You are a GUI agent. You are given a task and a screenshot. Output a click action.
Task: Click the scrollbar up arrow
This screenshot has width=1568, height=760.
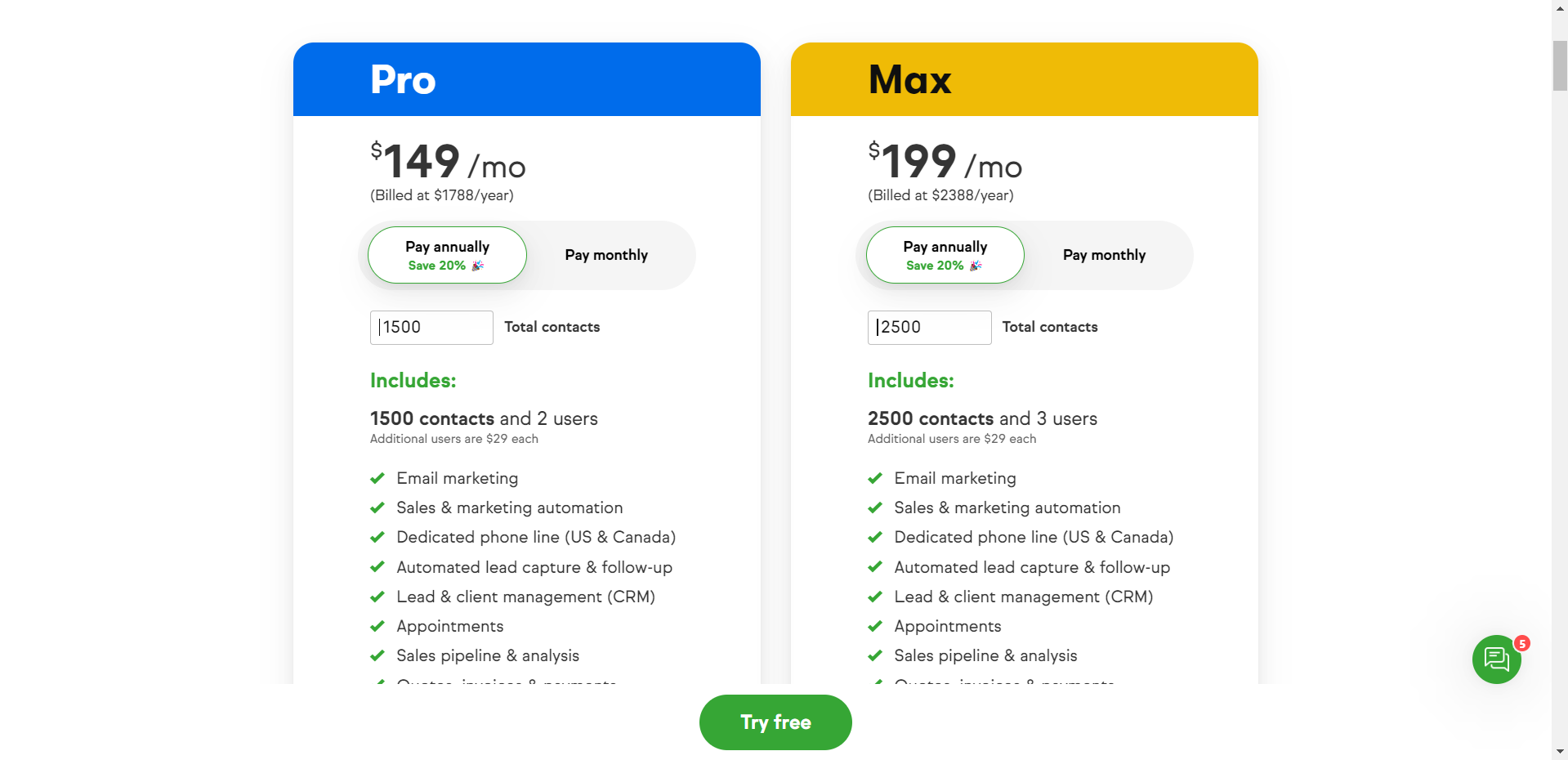click(x=1560, y=7)
